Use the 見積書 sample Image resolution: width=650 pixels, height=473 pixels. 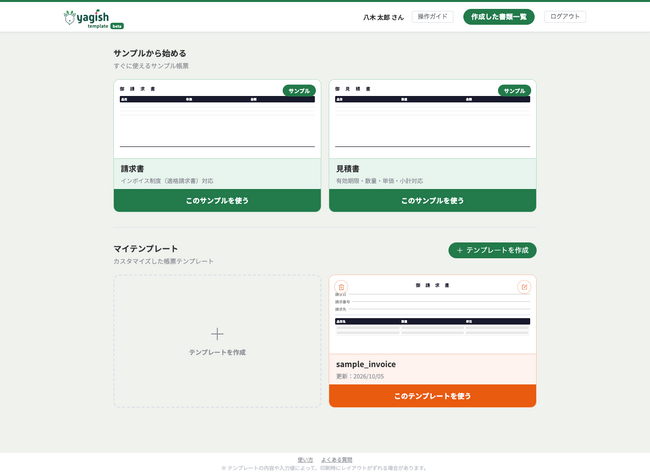click(432, 201)
